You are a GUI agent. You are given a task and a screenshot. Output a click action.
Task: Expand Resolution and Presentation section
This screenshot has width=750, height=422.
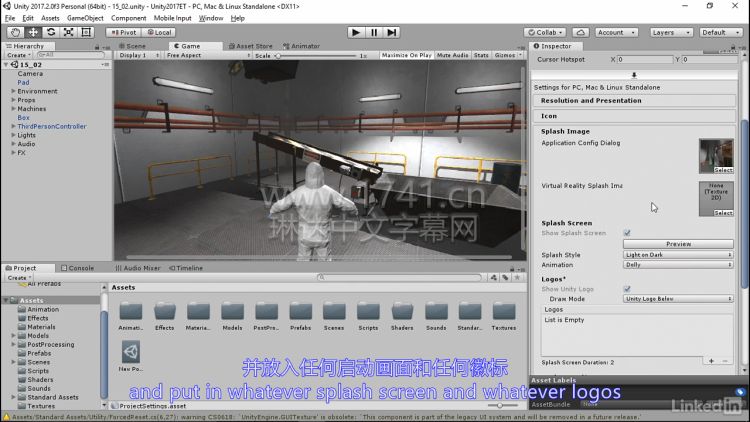pyautogui.click(x=634, y=100)
